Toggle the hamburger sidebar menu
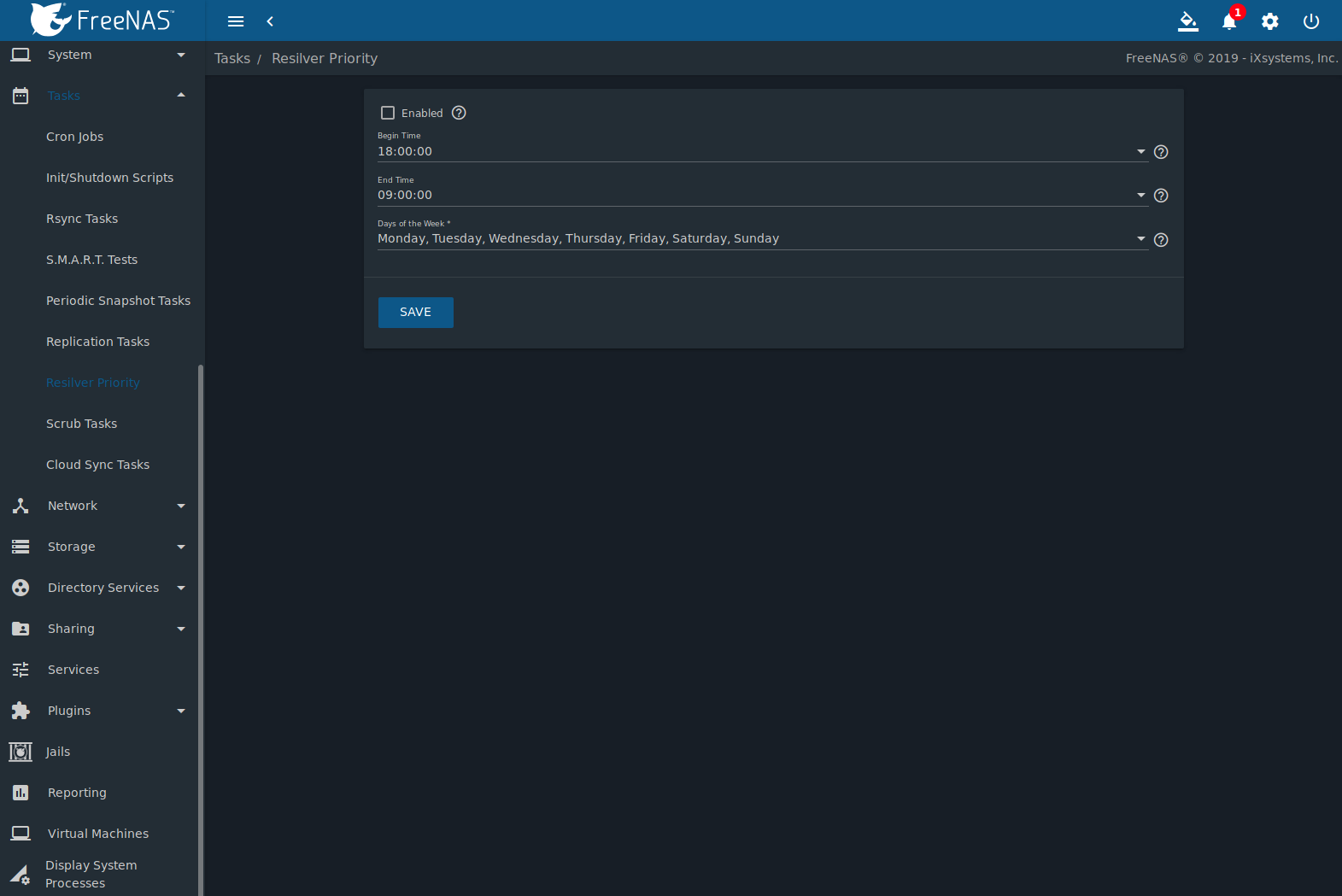Screen dimensions: 1342x896 pyautogui.click(x=236, y=21)
